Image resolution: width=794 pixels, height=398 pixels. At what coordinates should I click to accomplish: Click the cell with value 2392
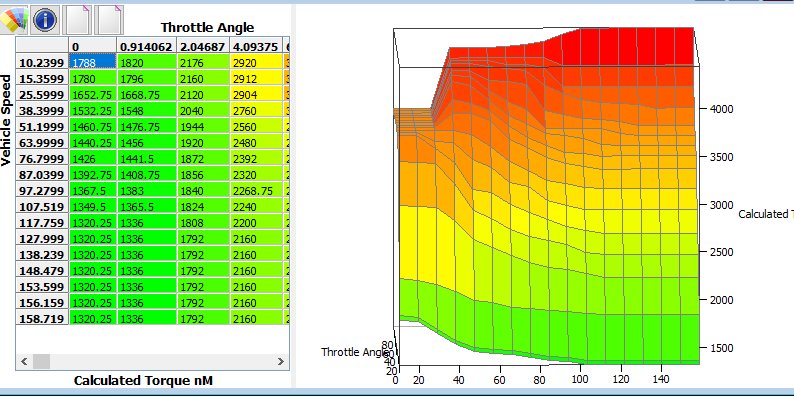click(256, 158)
